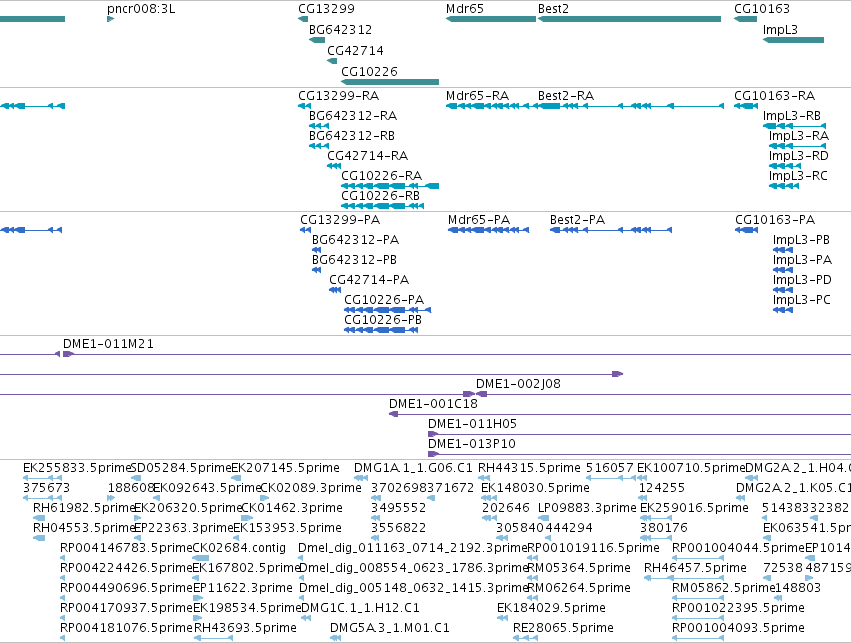Select protein ImpL3-PD
The height and width of the screenshot is (643, 851).
[x=783, y=290]
